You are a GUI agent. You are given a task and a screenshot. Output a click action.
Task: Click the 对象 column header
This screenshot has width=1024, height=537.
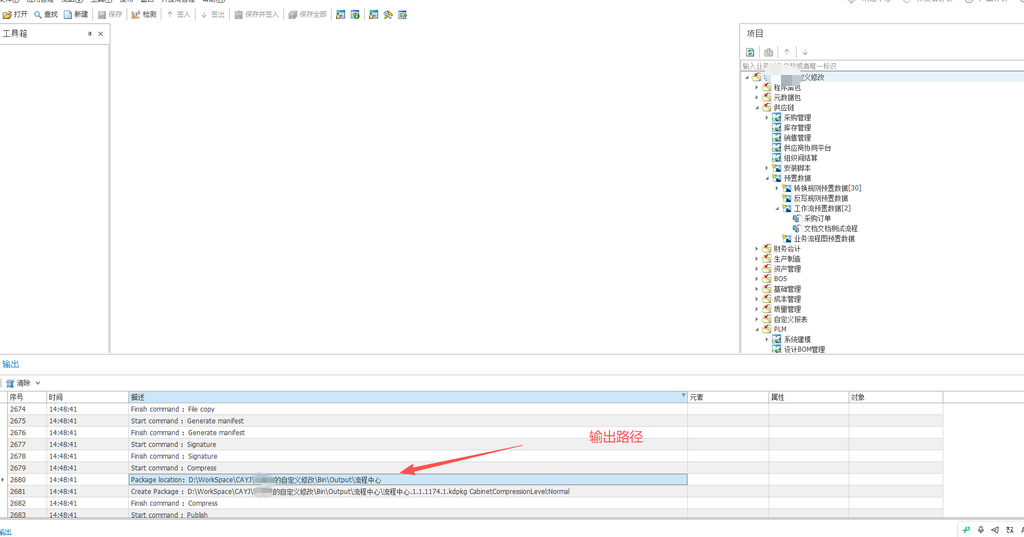coord(895,397)
